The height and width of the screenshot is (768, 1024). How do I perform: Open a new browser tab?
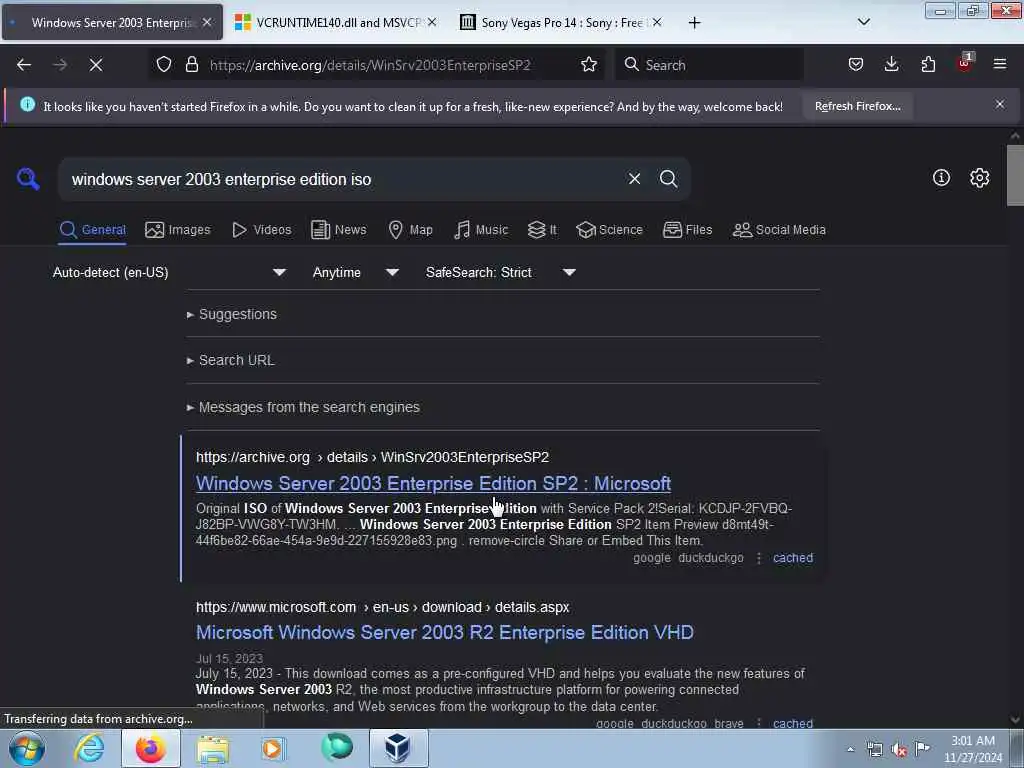[x=694, y=23]
